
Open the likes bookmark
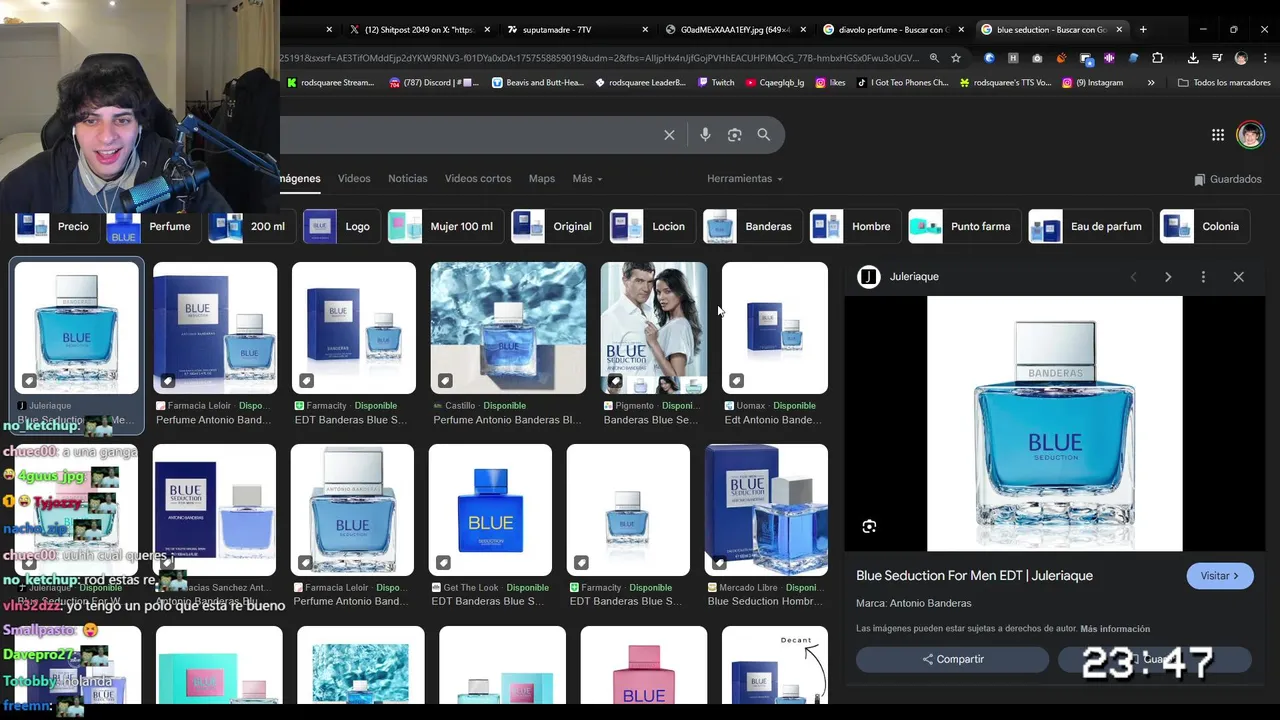click(830, 83)
